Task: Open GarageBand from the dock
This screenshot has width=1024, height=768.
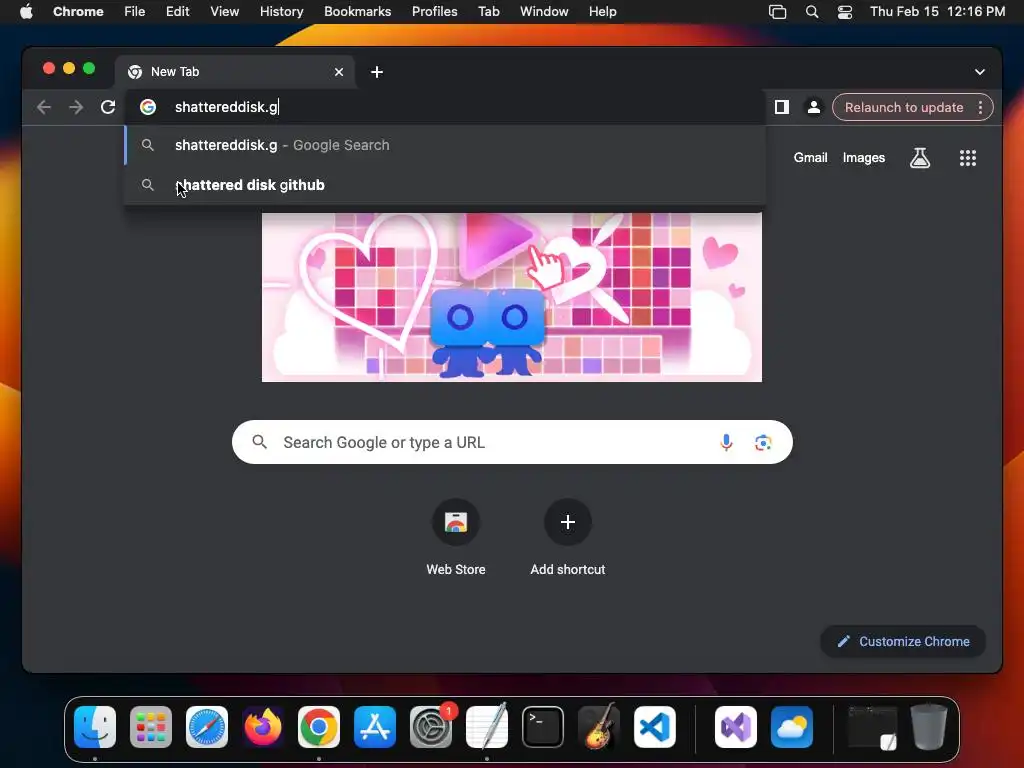Action: point(599,727)
